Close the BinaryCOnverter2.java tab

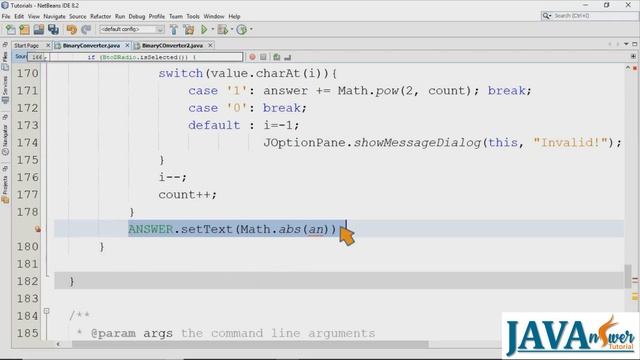tap(210, 45)
